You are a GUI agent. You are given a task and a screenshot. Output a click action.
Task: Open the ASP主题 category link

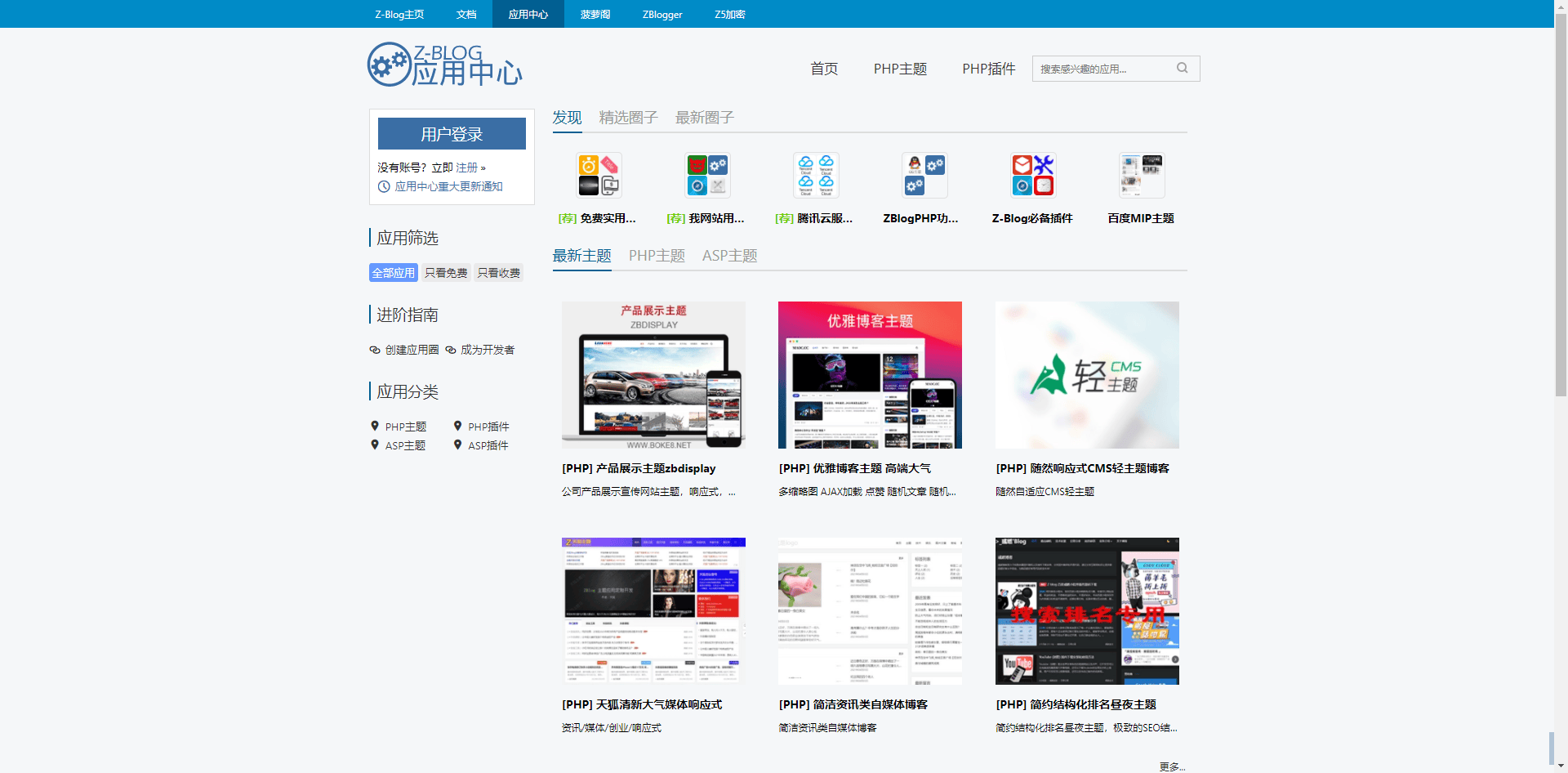405,445
